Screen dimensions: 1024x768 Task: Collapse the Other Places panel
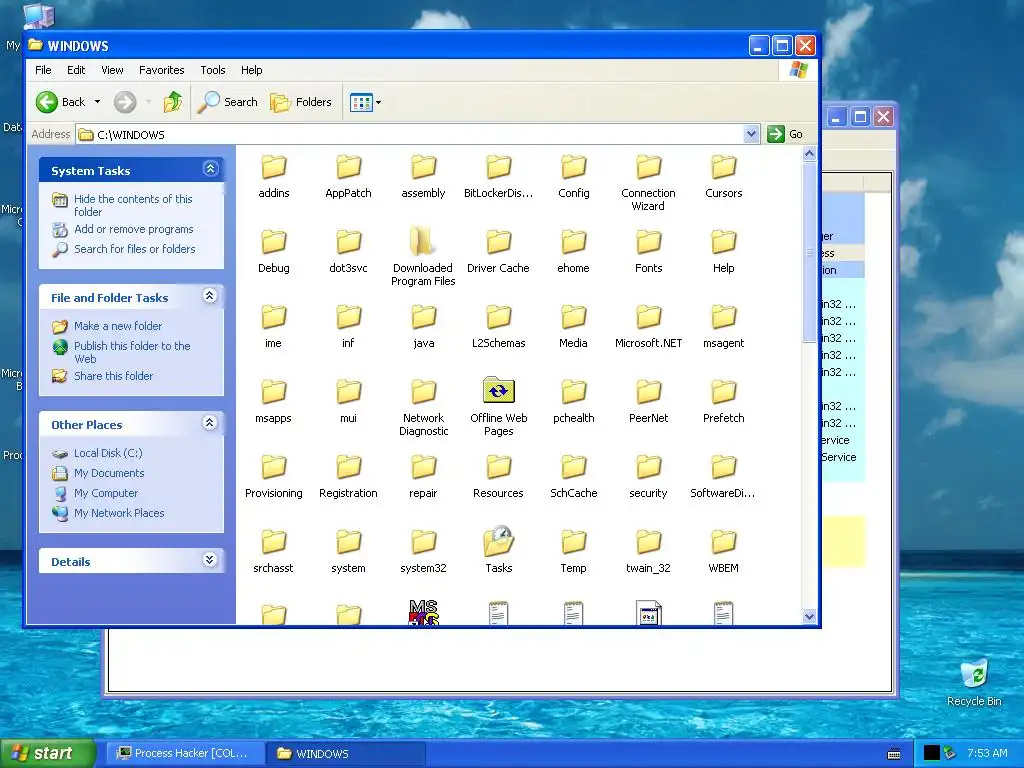click(x=210, y=423)
